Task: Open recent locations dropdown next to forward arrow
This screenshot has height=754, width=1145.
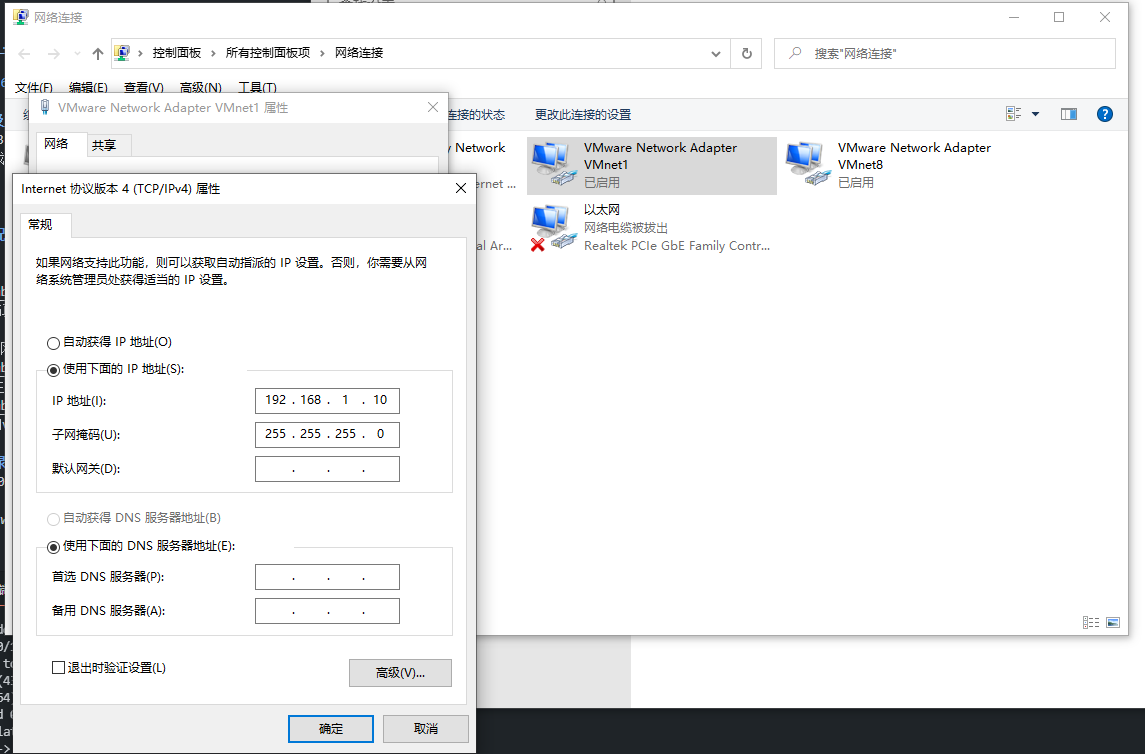Action: 77,53
